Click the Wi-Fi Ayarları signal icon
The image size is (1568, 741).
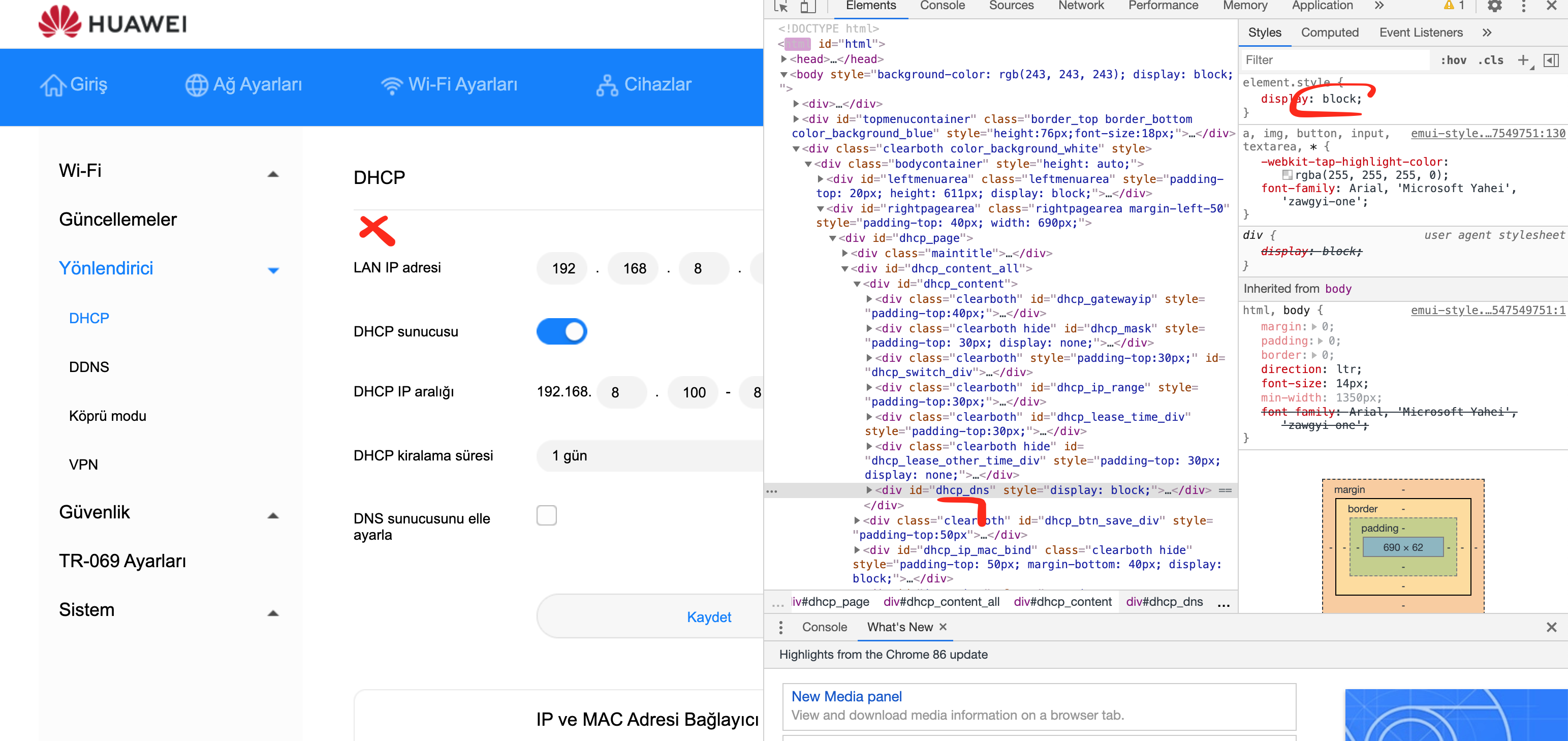(392, 85)
